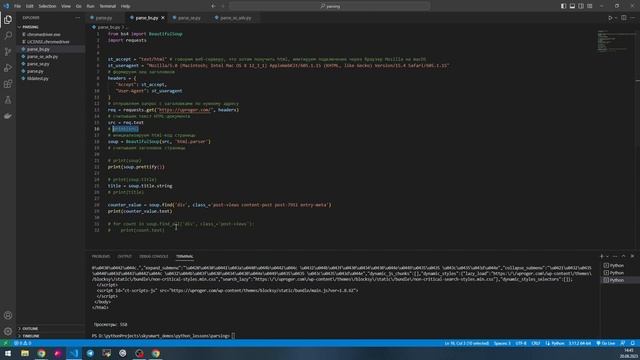This screenshot has height=360, width=640.
Task: Open the Accounts icon in activity bar
Action: click(x=8, y=315)
